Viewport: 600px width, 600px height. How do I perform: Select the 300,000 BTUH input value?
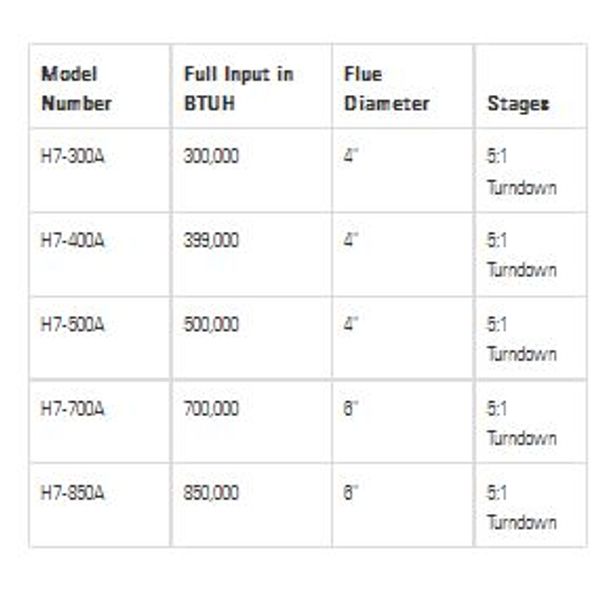point(211,156)
